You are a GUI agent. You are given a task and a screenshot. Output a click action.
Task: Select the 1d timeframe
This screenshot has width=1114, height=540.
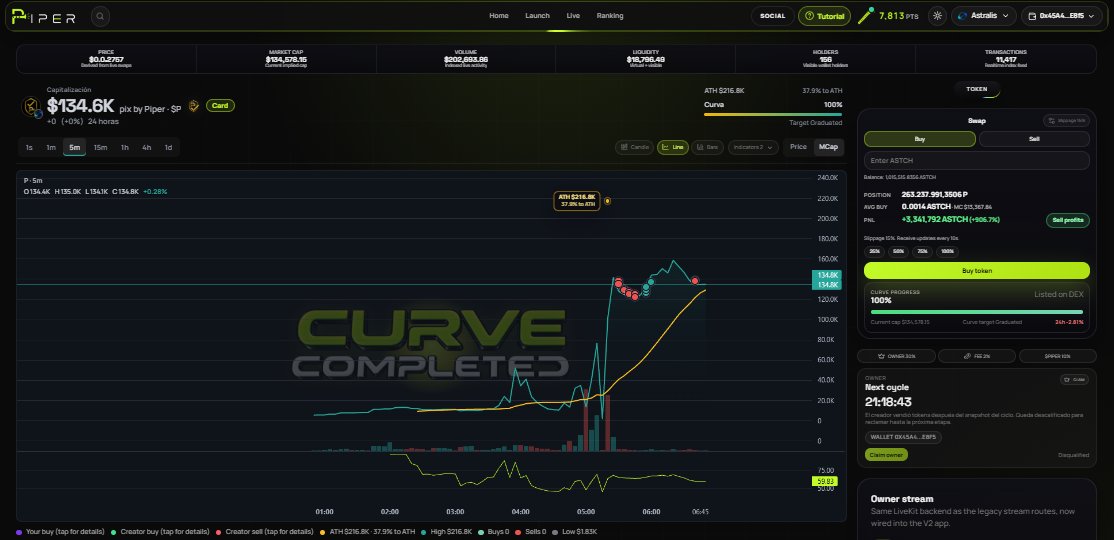coord(168,148)
